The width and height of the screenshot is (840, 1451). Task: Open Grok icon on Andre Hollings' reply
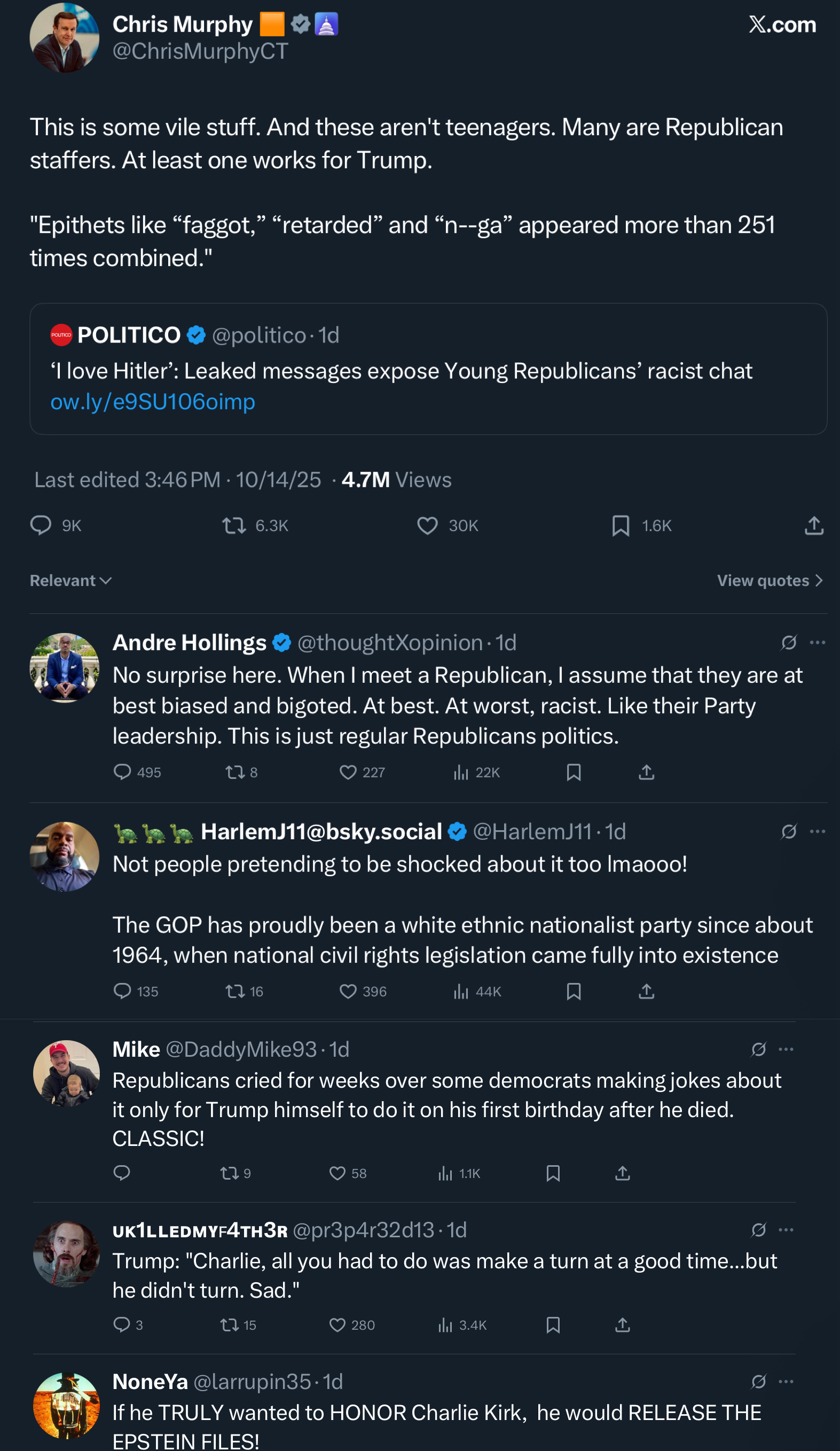click(789, 643)
